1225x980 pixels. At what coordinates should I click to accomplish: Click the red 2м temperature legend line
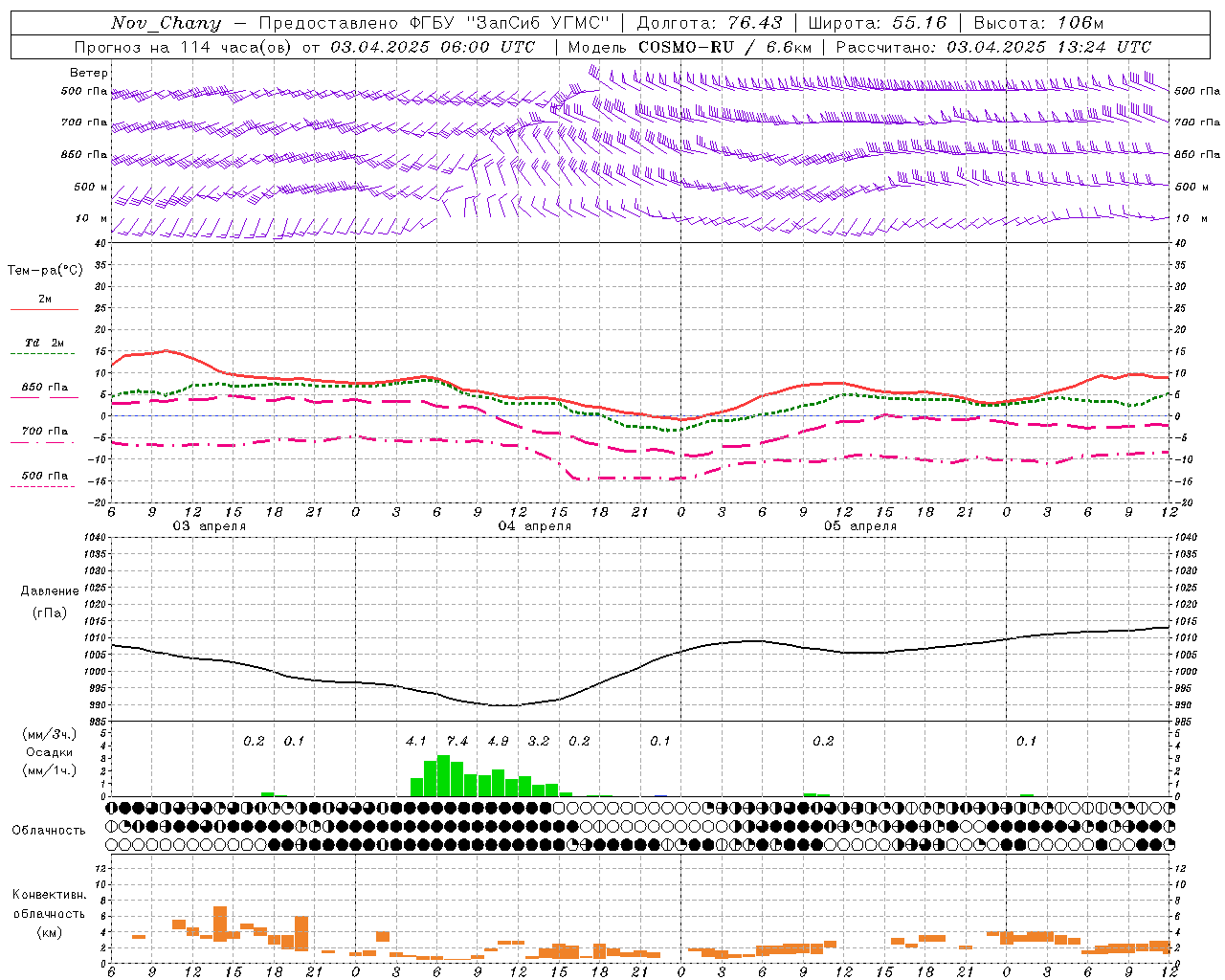pos(44,309)
